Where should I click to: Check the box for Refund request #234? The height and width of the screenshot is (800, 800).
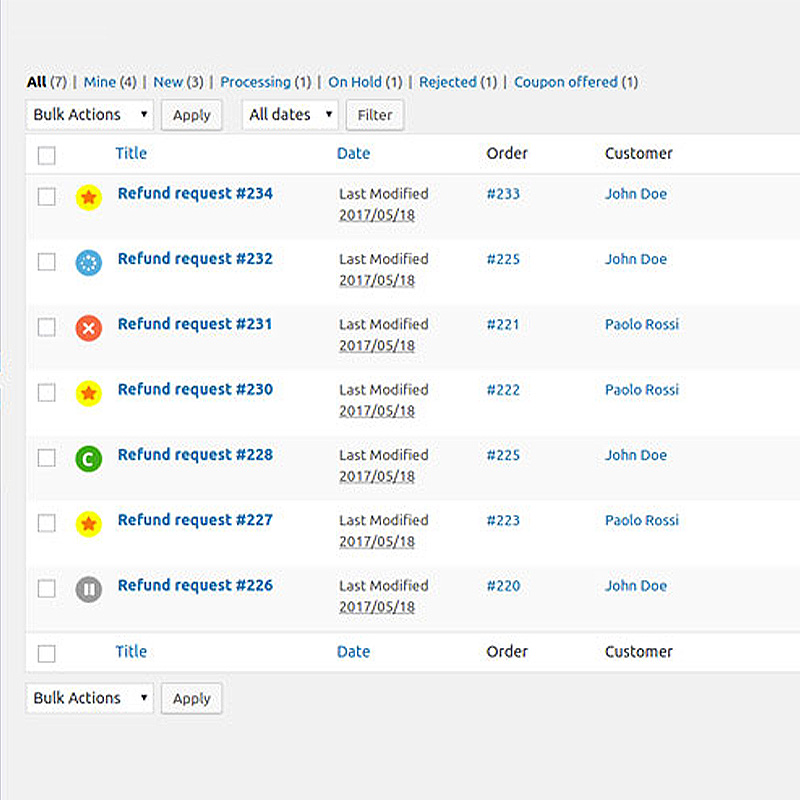[x=47, y=197]
